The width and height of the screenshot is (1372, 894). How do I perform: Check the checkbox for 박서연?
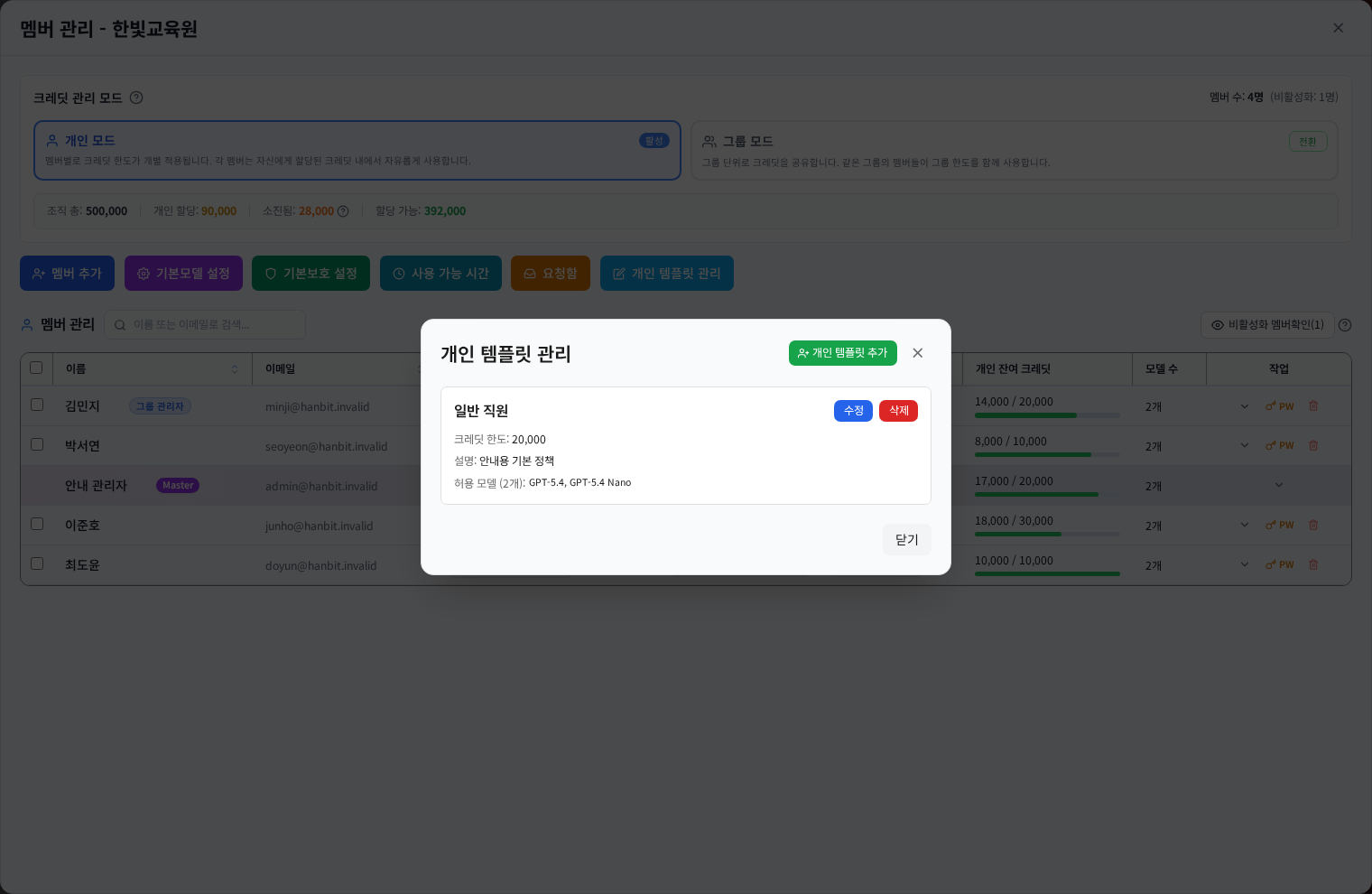37,444
